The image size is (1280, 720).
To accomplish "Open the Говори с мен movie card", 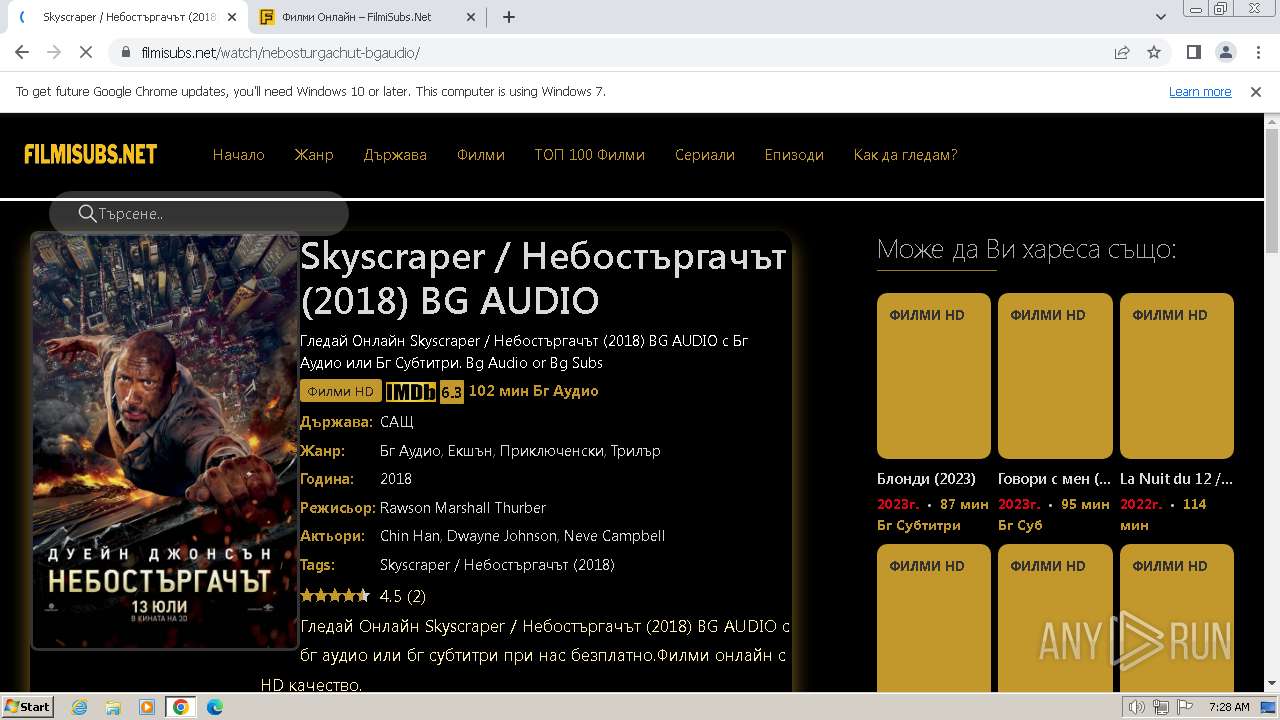I will pos(1055,376).
